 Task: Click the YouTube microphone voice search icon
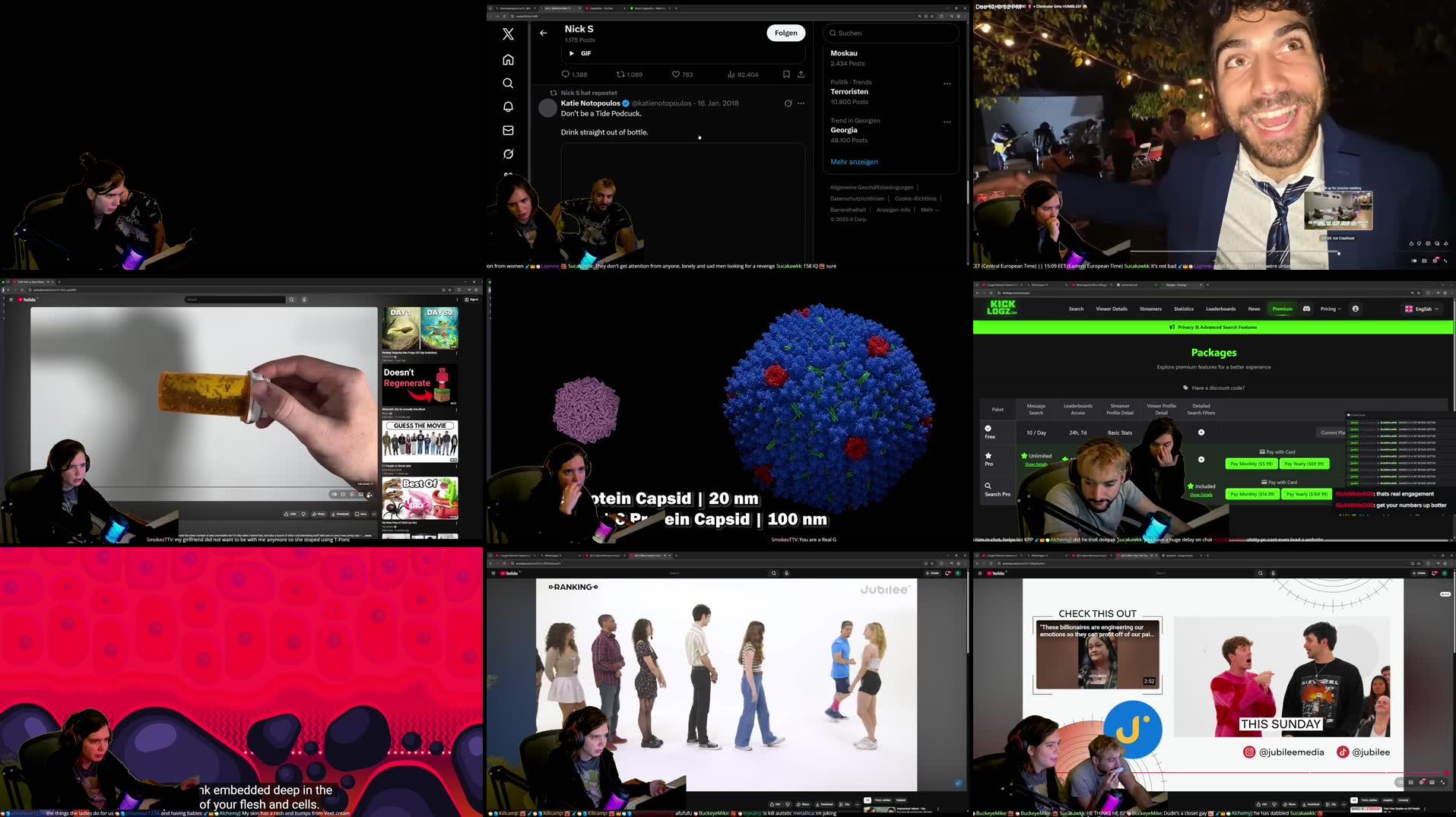tap(304, 299)
